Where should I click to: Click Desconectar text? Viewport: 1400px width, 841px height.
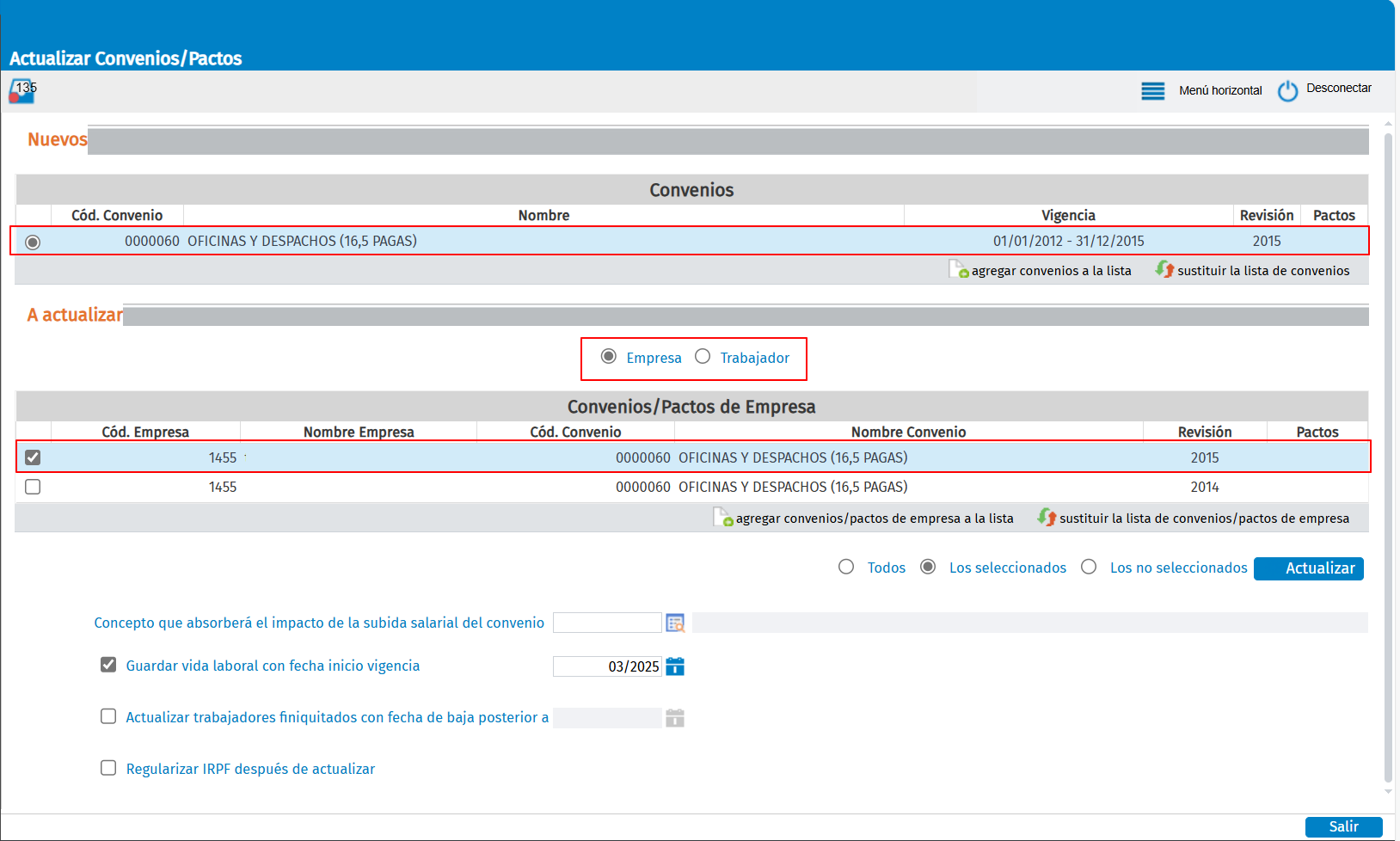click(1339, 88)
